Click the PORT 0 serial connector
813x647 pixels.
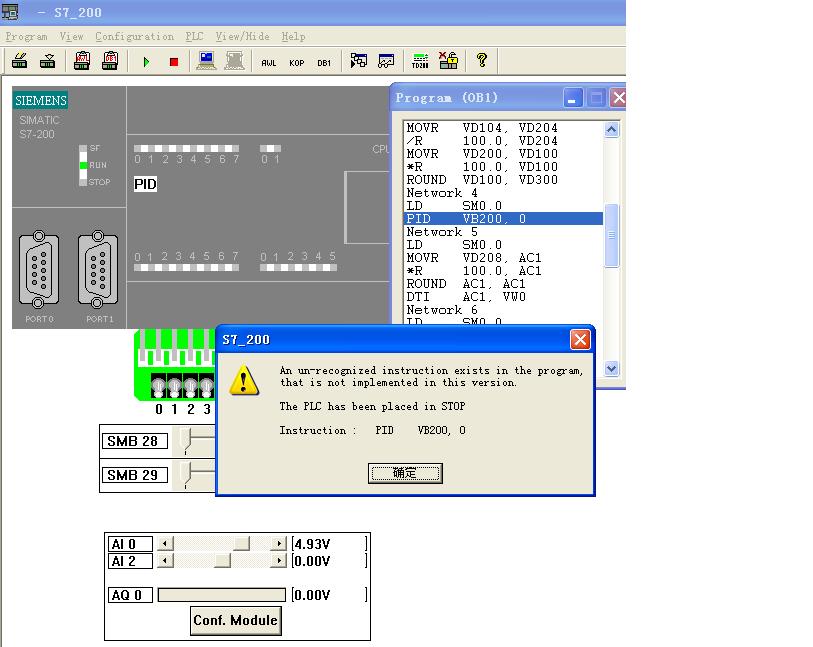click(x=39, y=269)
